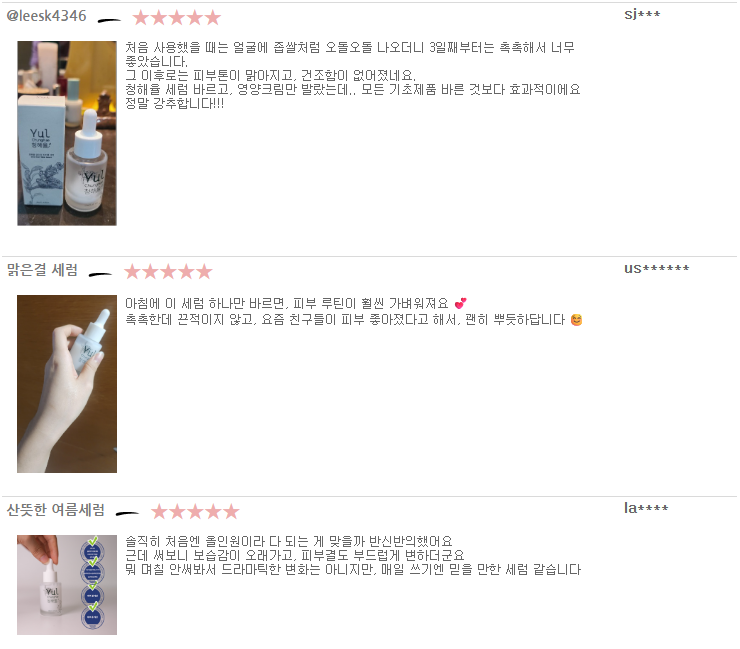This screenshot has height=649, width=740.
Task: Open the 산뜻한 여름세럼 review product image
Action: pos(67,585)
